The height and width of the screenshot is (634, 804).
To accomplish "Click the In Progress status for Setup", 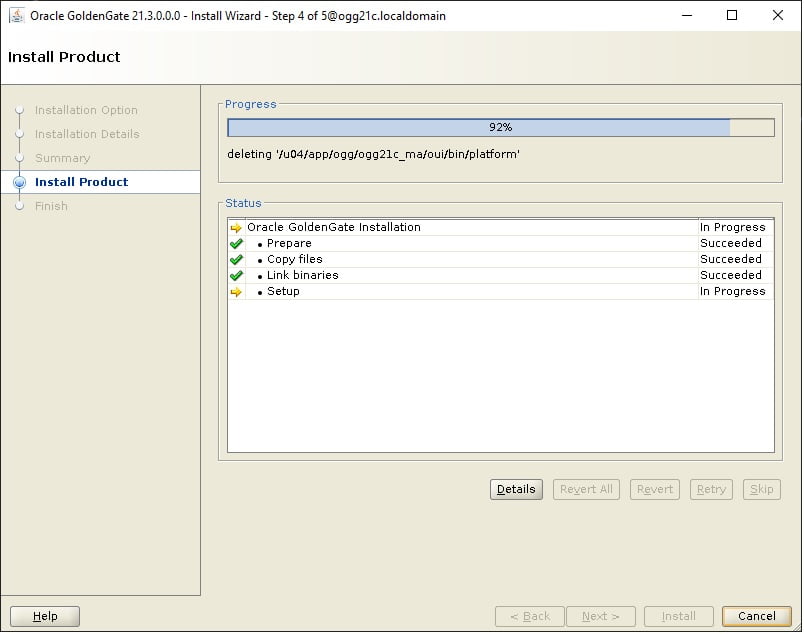I will pyautogui.click(x=733, y=291).
